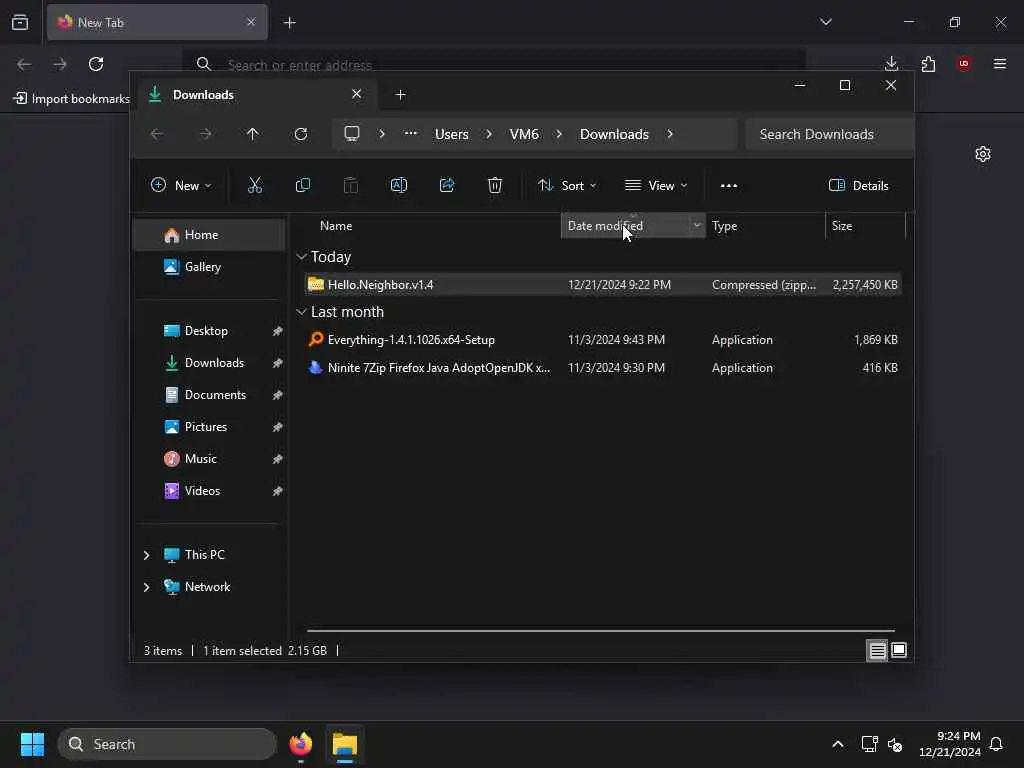The image size is (1024, 768).
Task: Click the uBlock Origin icon in Firefox
Action: click(x=964, y=63)
